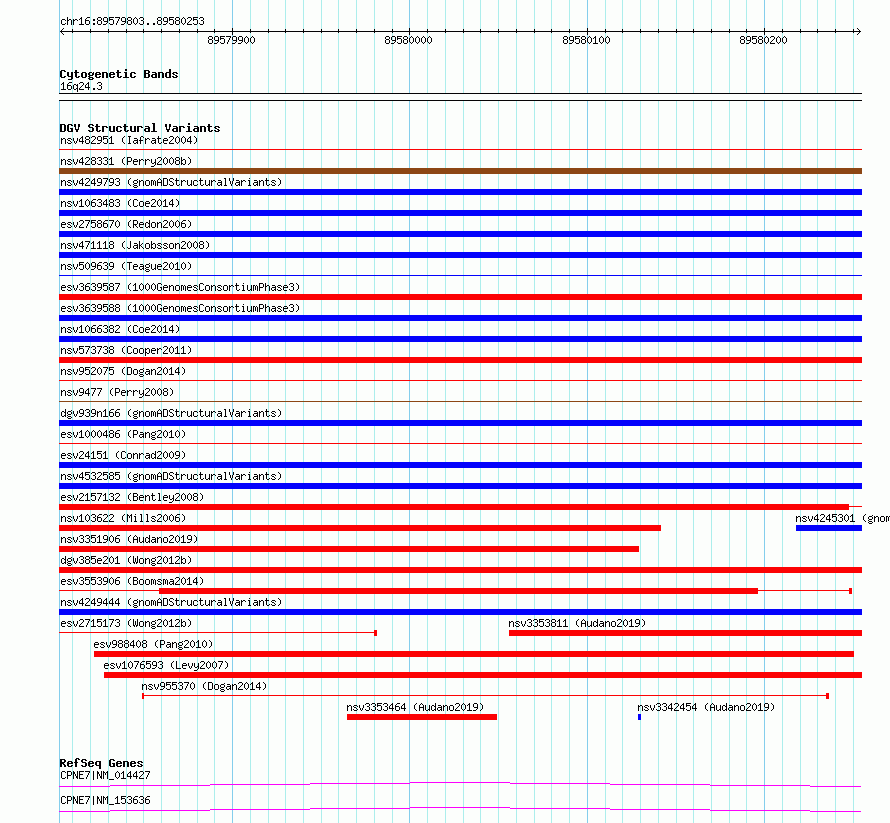890x823 pixels.
Task: Click the DGV Structural Variants track heading
Action: click(140, 128)
